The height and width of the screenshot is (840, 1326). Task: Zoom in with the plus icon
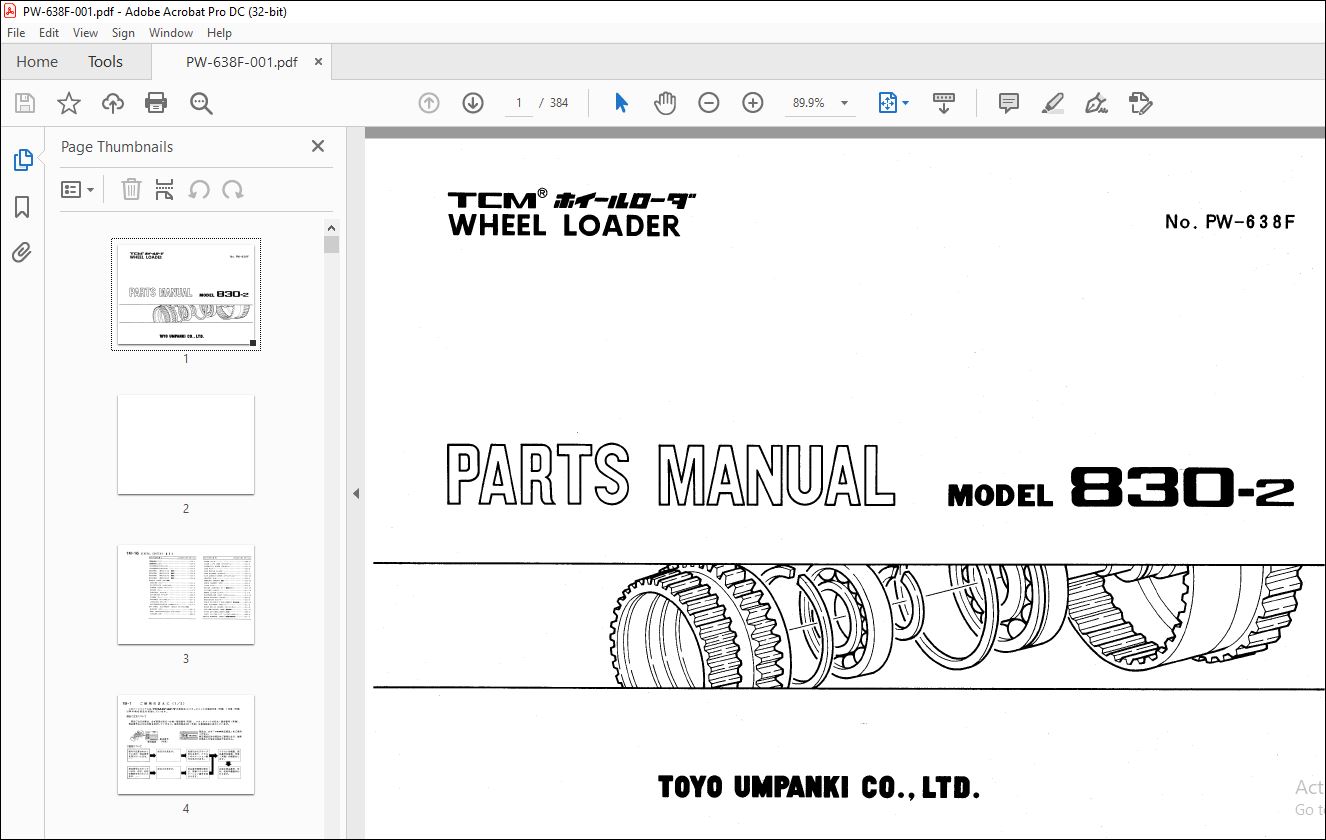pyautogui.click(x=753, y=103)
